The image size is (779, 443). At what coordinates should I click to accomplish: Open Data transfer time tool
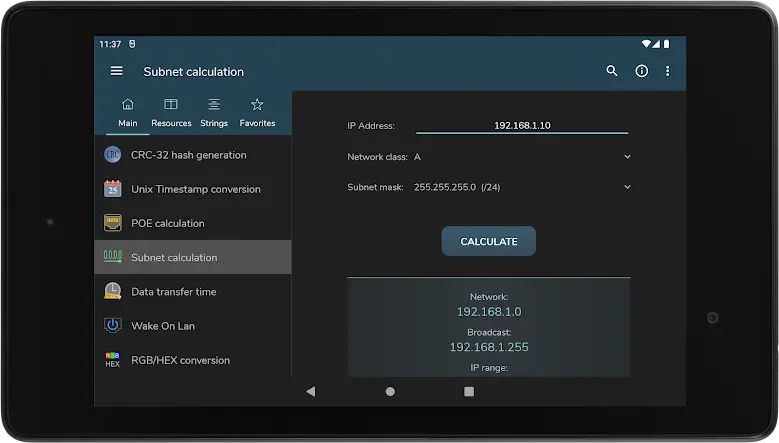tap(193, 291)
